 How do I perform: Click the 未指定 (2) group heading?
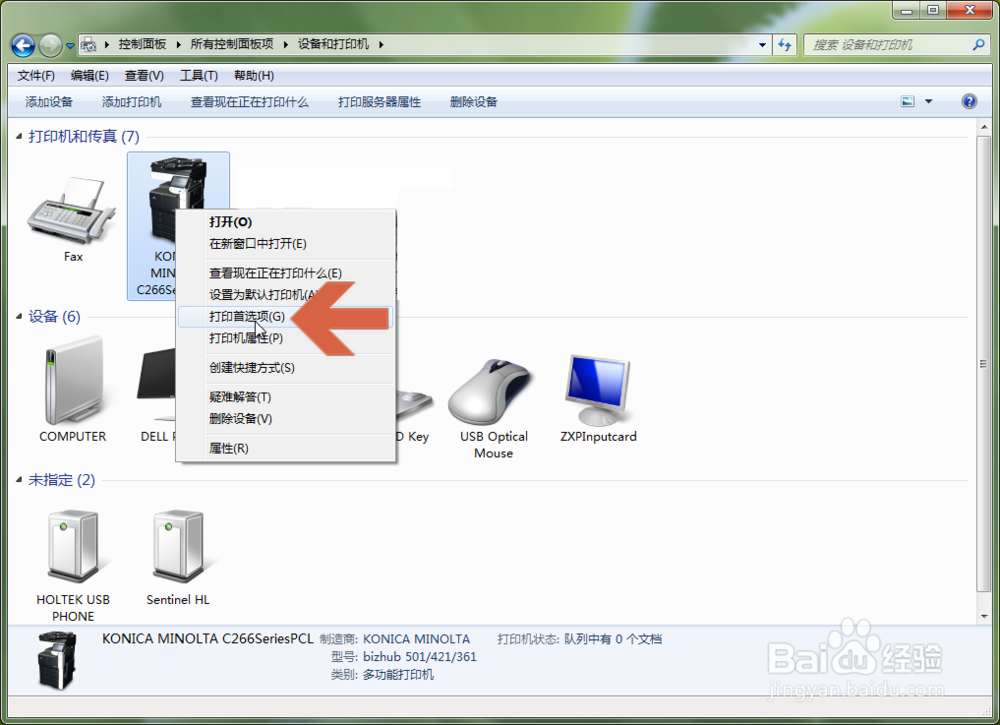tap(61, 479)
